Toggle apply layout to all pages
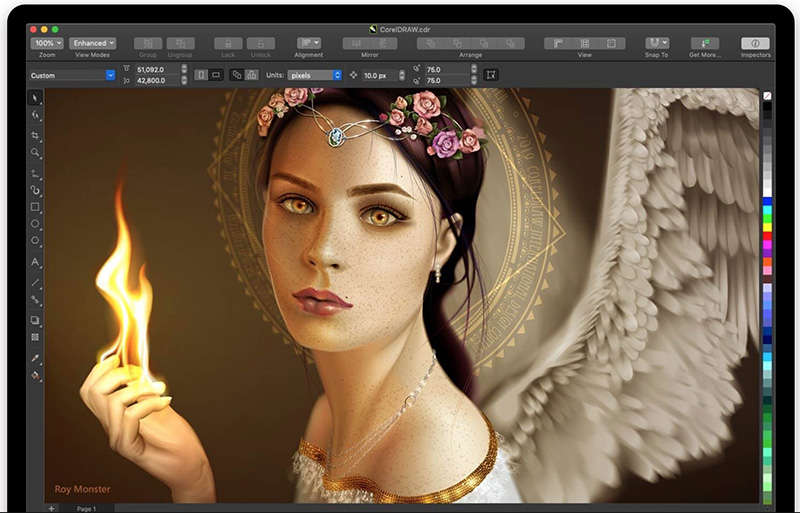The width and height of the screenshot is (800, 513). [237, 75]
